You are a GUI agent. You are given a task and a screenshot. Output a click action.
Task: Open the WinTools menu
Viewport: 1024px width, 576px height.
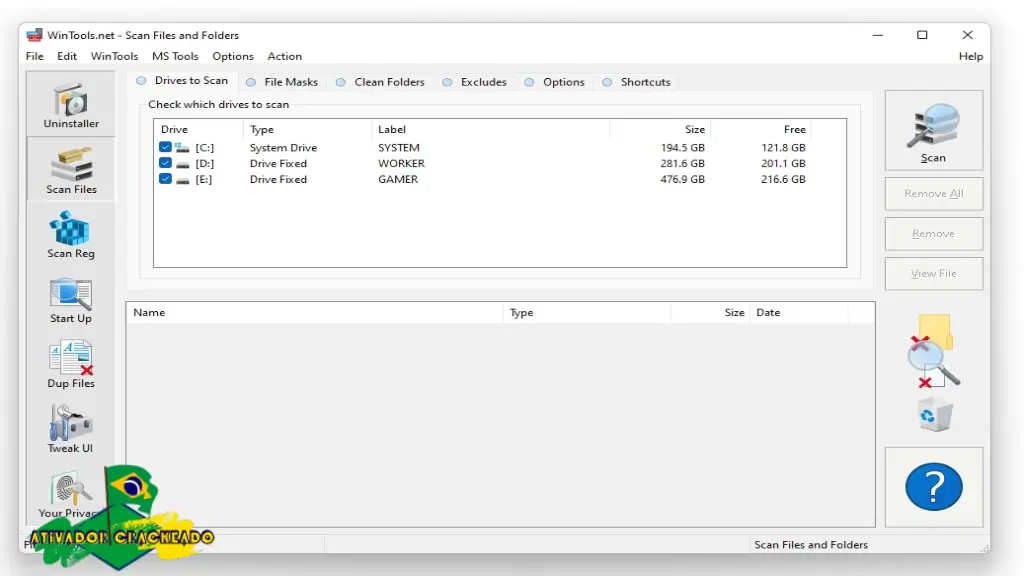click(x=114, y=56)
